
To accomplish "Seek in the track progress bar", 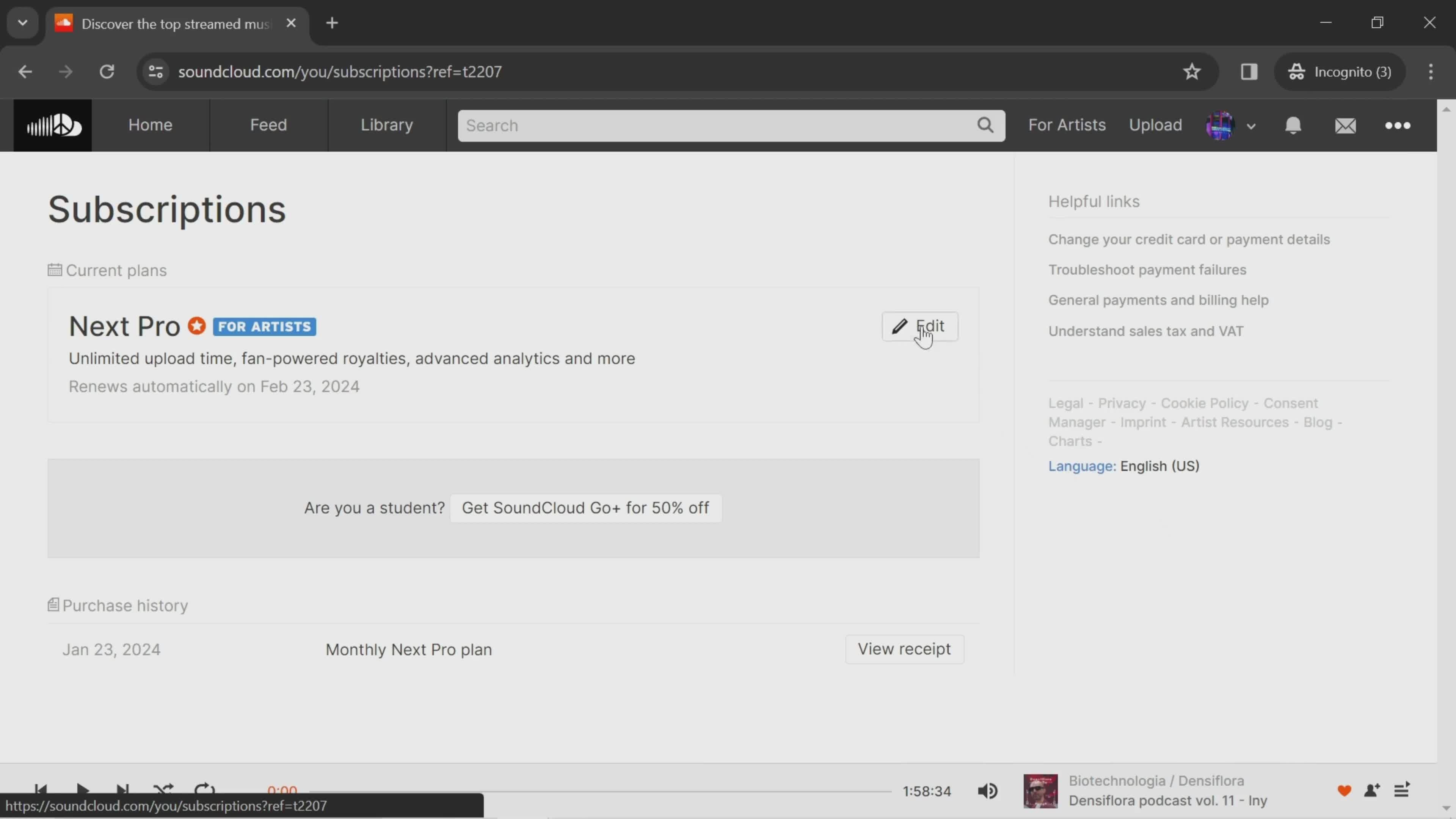I will tap(601, 791).
